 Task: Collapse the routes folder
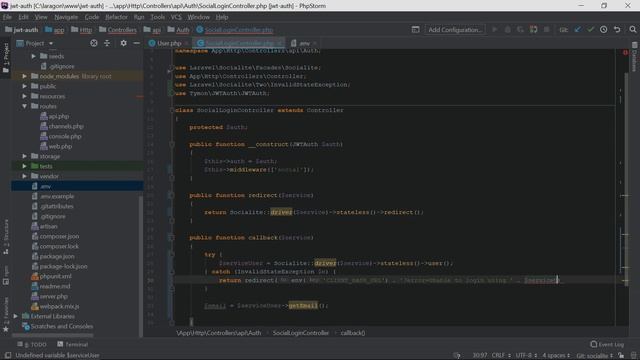point(24,106)
